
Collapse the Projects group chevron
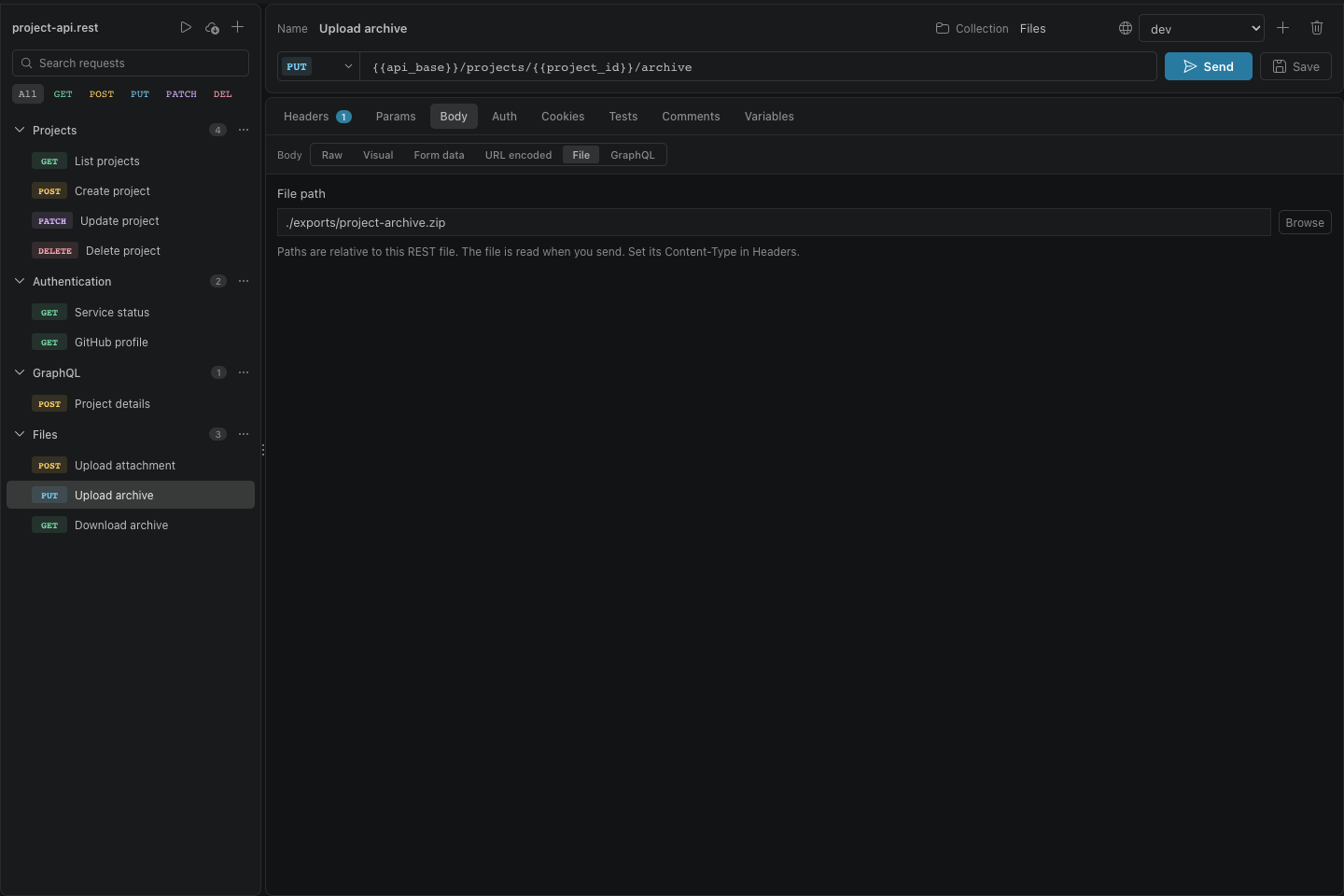tap(20, 130)
